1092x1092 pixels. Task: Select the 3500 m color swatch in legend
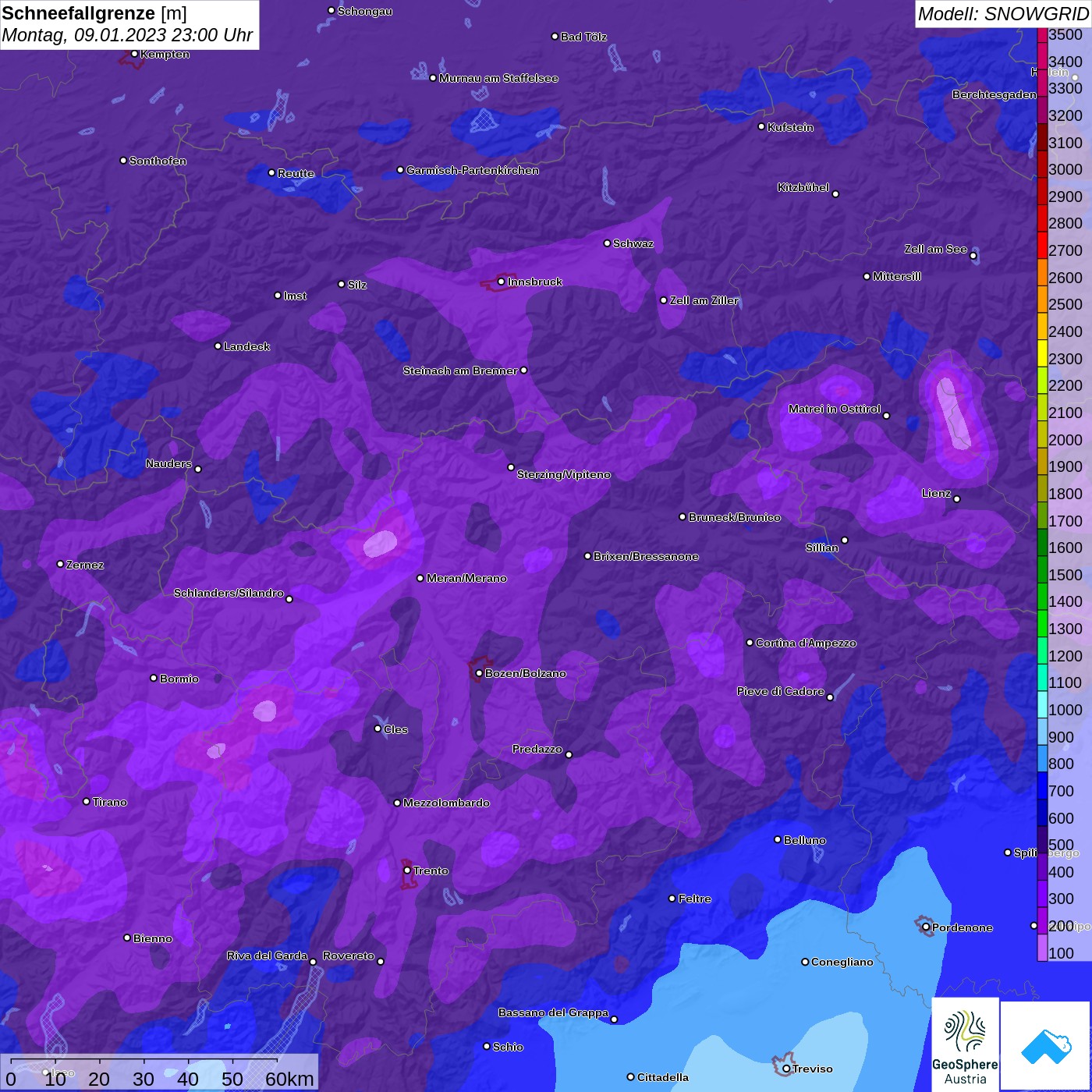1042,35
